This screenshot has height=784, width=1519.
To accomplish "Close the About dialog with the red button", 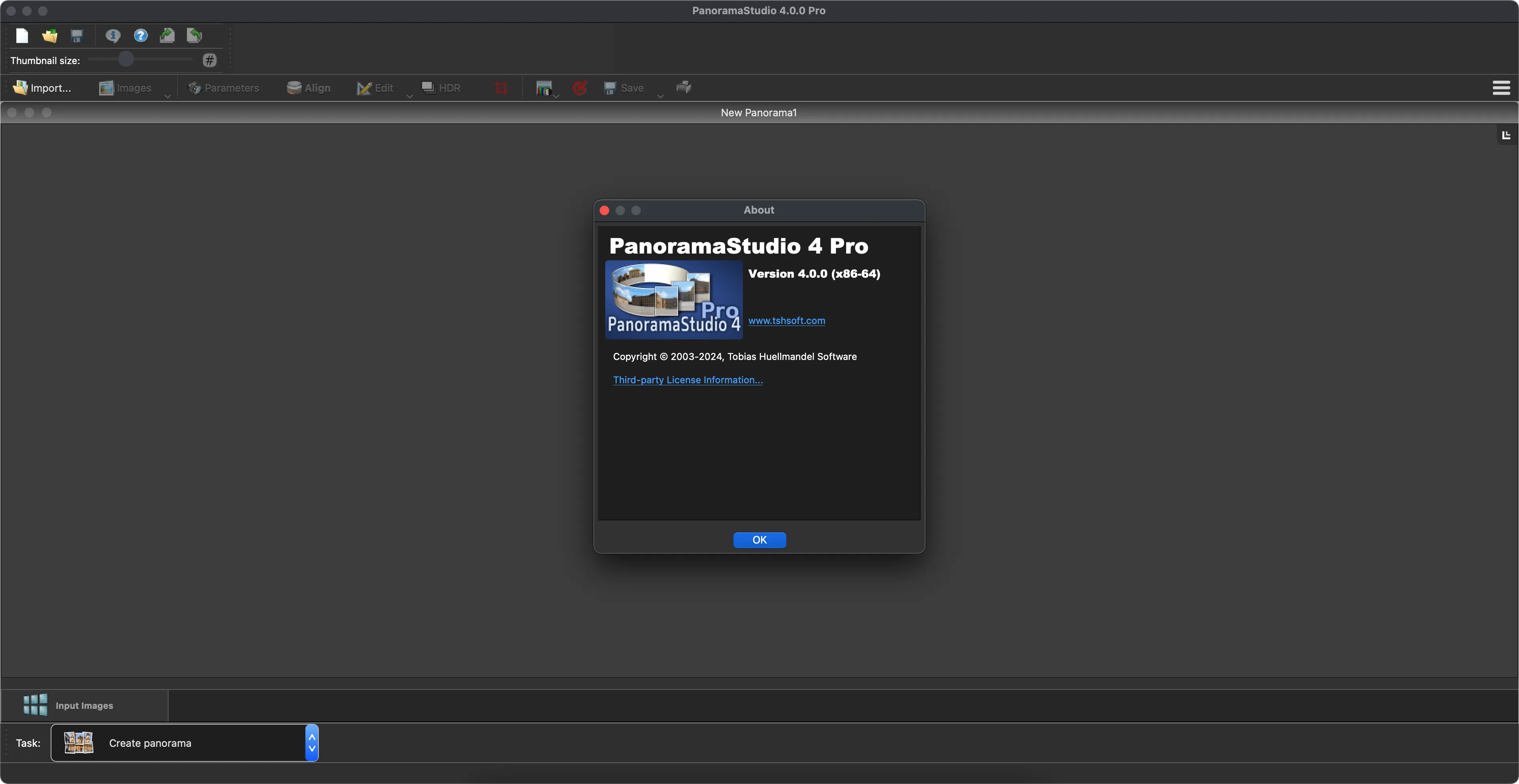I will coord(604,210).
